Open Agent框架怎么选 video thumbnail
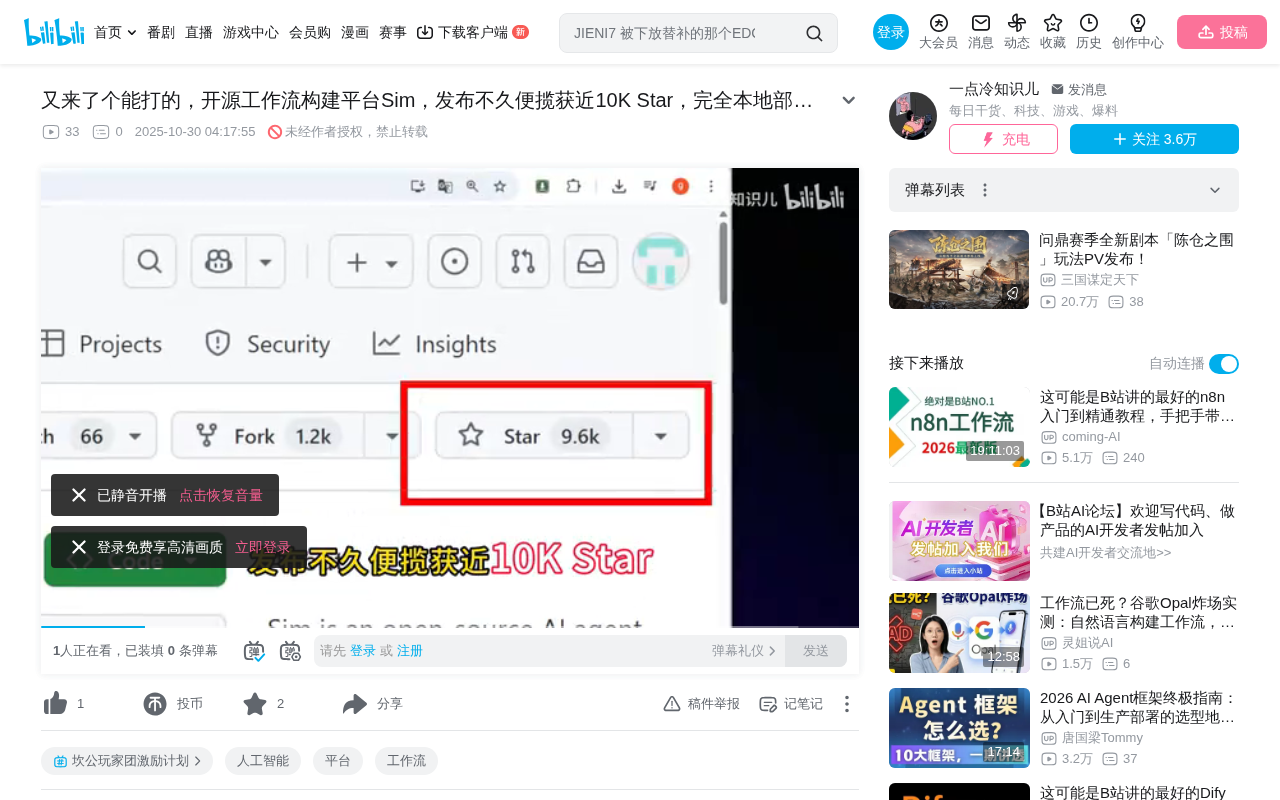The height and width of the screenshot is (800, 1280). [x=959, y=728]
